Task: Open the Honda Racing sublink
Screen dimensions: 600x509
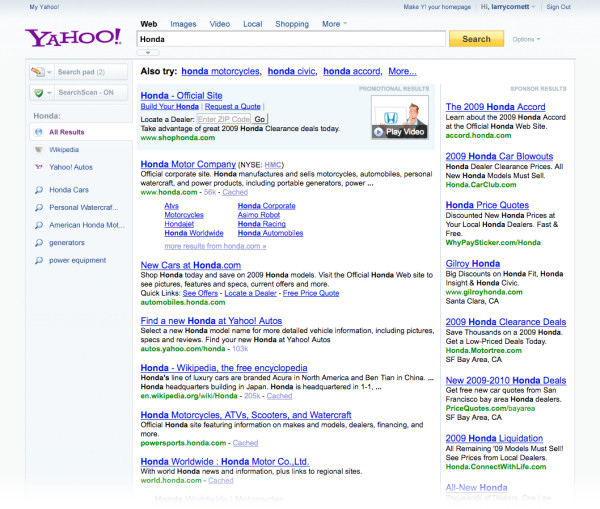Action: tap(262, 224)
